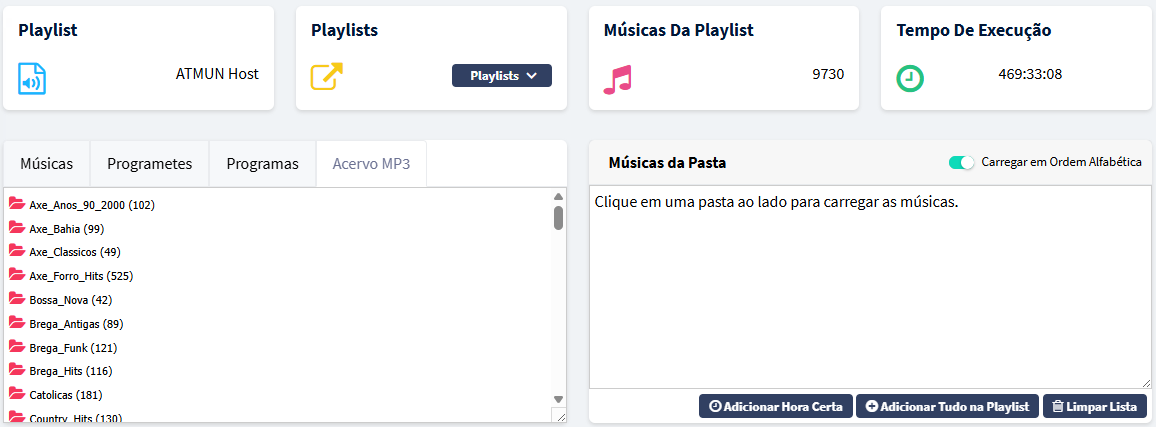Click the Brega_Funk folder icon
The width and height of the screenshot is (1156, 427).
(x=16, y=347)
